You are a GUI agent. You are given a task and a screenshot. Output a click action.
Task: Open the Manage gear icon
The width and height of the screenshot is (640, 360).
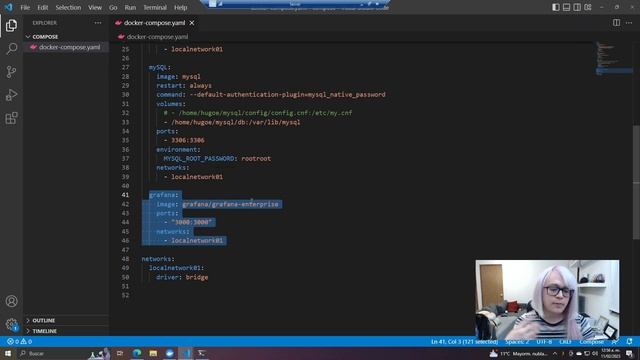pyautogui.click(x=11, y=324)
